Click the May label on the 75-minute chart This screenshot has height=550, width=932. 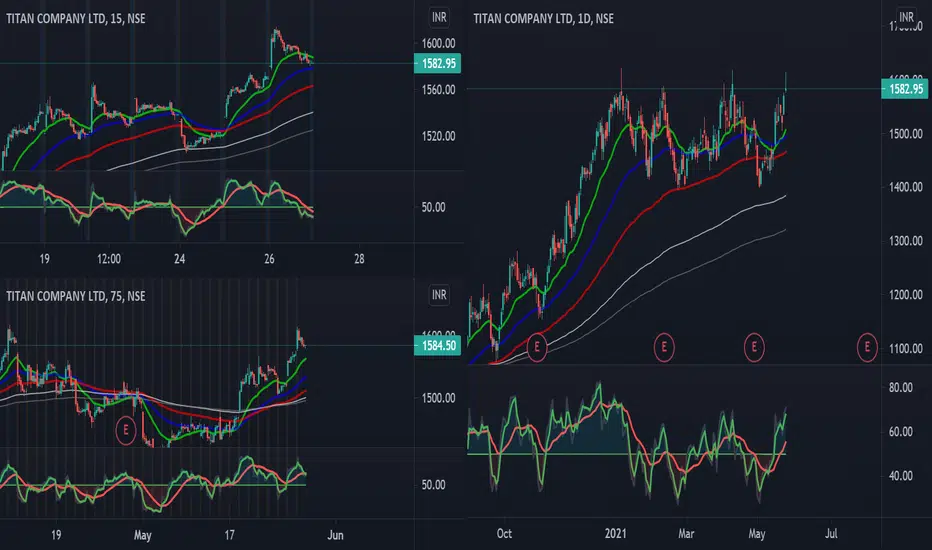click(x=143, y=536)
